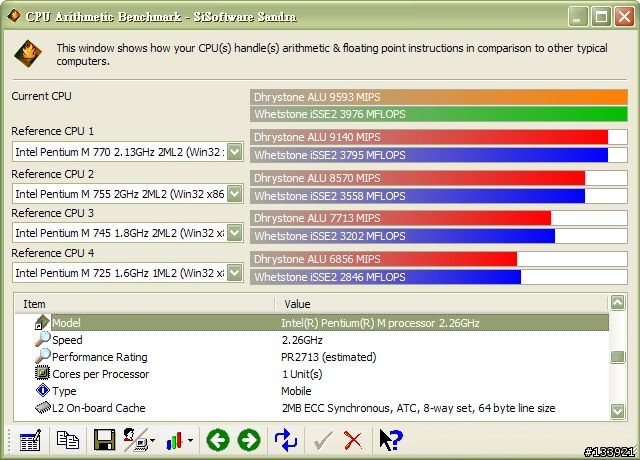Screen dimensions: 640x460
Task: Click the Item column header
Action: click(144, 304)
